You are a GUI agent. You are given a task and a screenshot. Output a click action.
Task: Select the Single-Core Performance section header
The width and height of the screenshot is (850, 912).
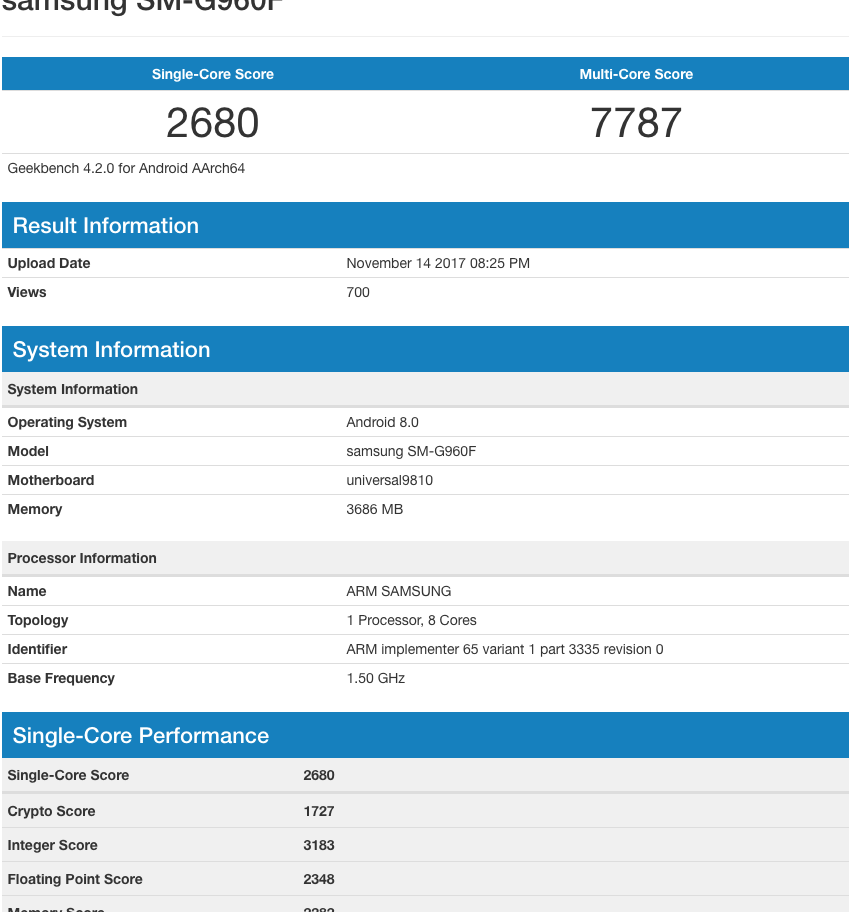click(x=141, y=736)
